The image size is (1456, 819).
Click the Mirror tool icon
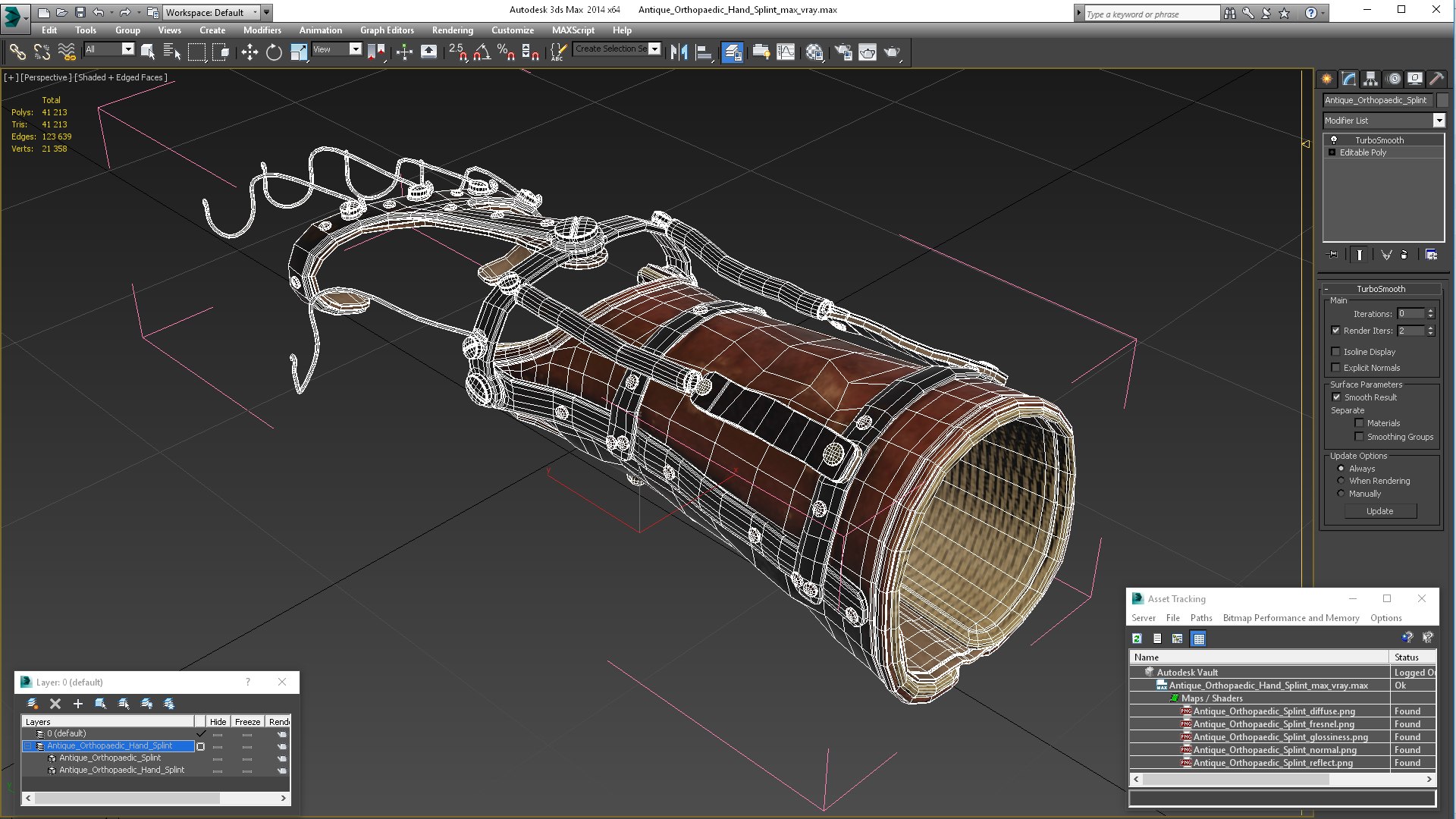coord(679,52)
